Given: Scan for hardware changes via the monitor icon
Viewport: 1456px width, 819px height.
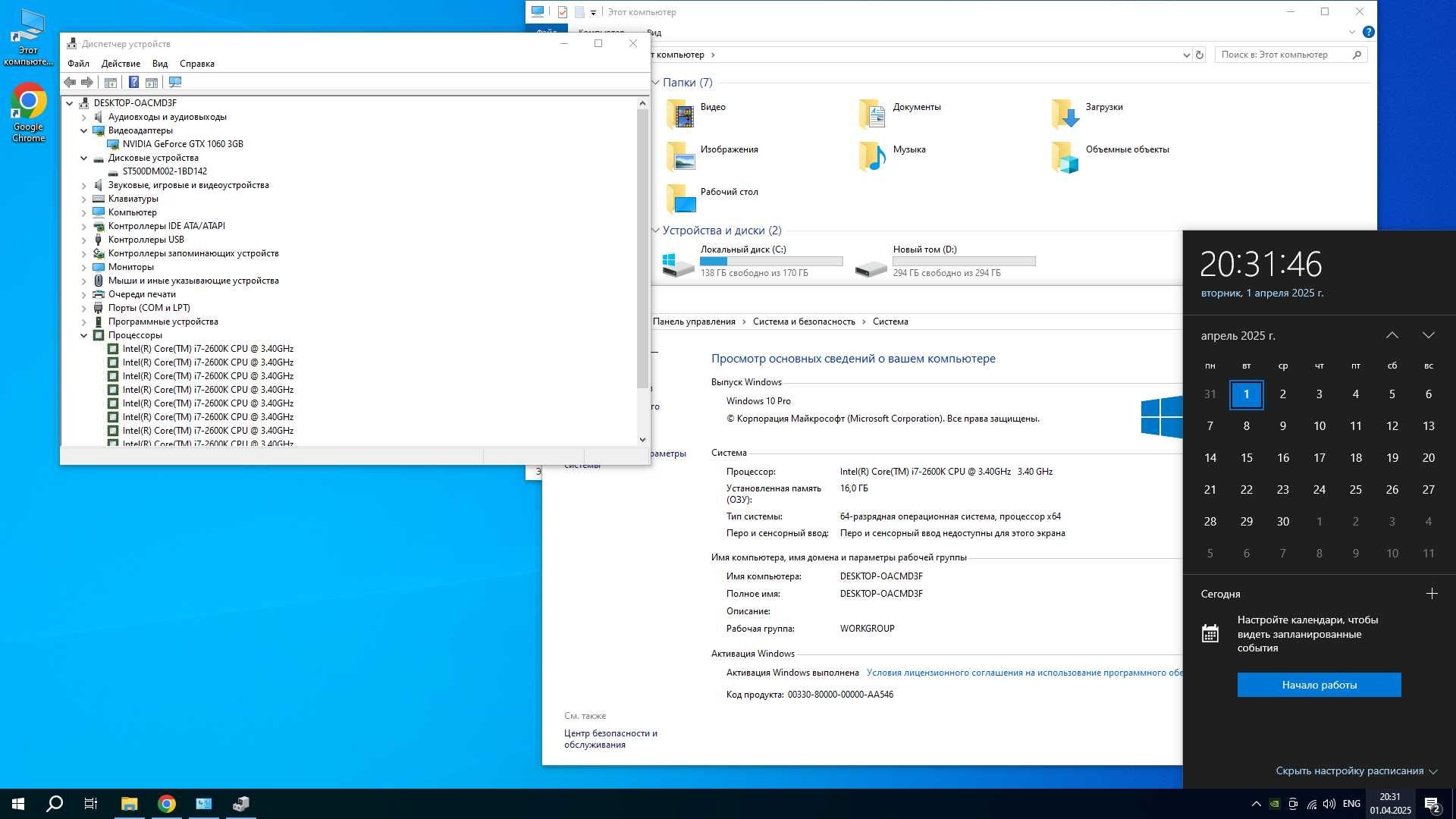Looking at the screenshot, I should click(x=175, y=82).
